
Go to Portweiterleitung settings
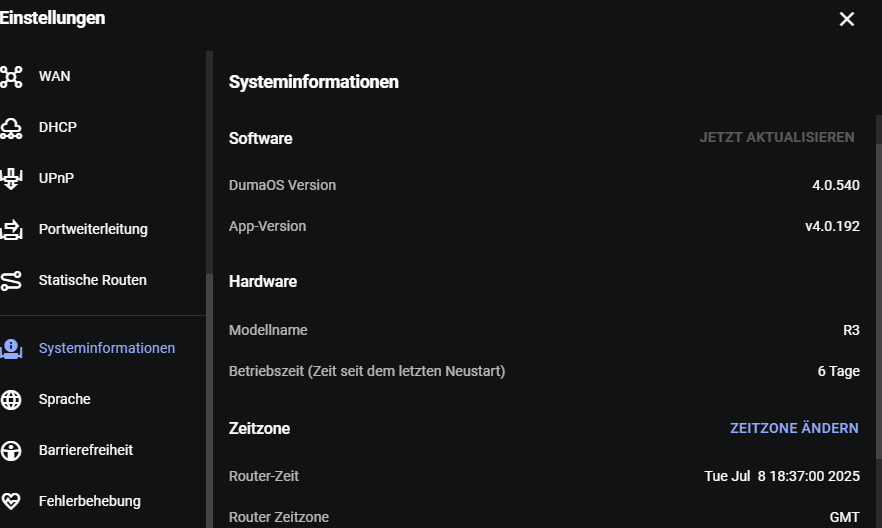point(93,229)
